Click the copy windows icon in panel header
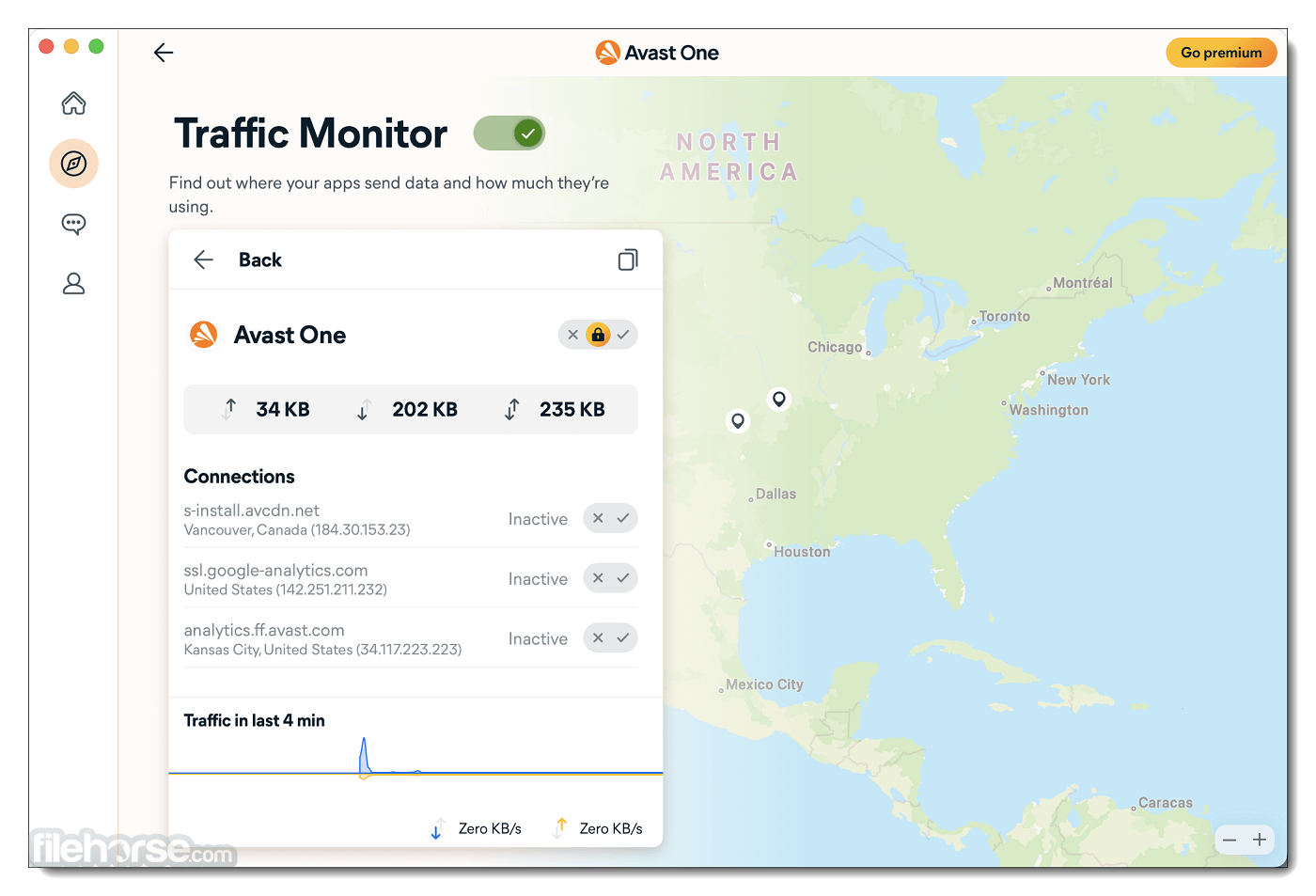 628,259
